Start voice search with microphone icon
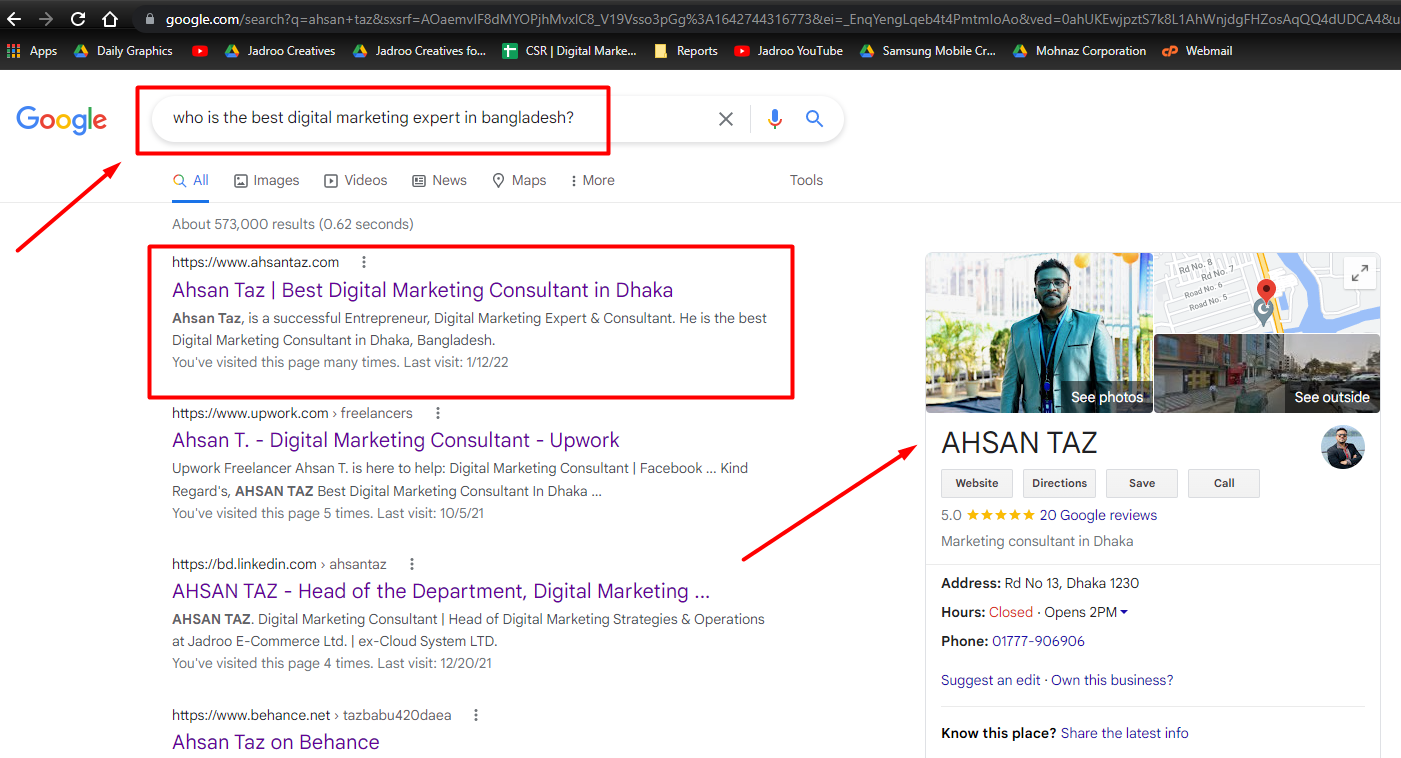Viewport: 1401px width, 758px height. 775,119
